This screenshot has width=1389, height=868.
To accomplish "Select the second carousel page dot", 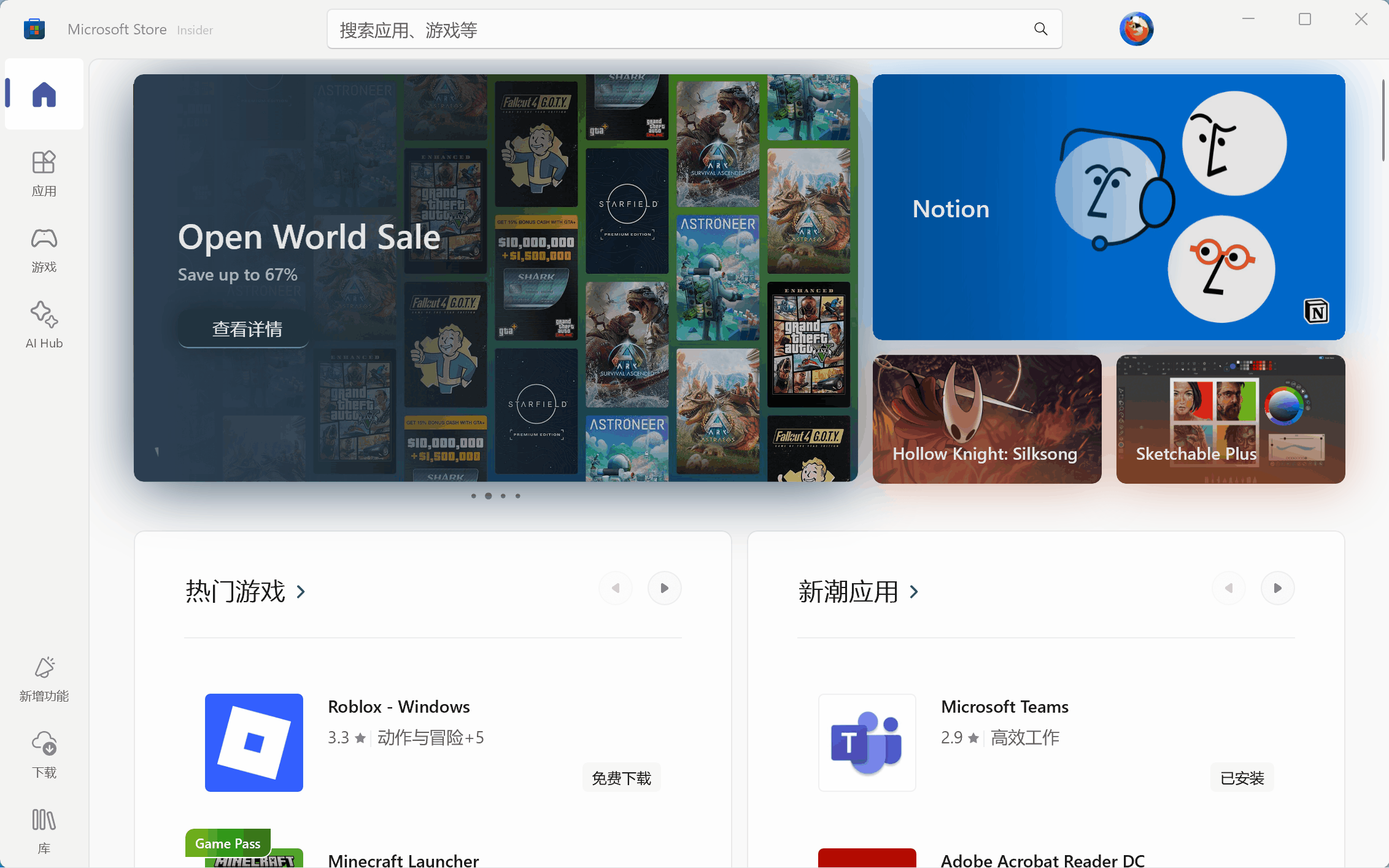I will [x=488, y=496].
